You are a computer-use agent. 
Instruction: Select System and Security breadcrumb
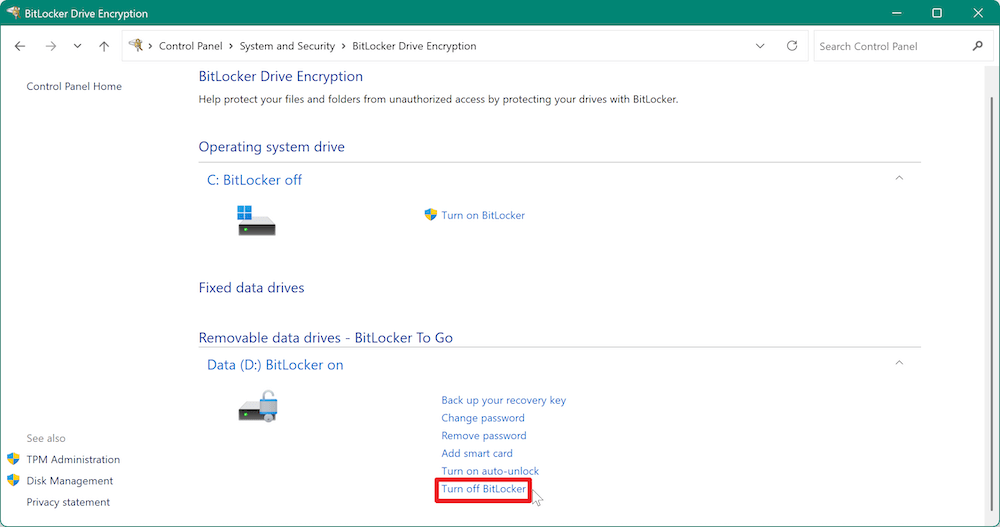pyautogui.click(x=287, y=46)
